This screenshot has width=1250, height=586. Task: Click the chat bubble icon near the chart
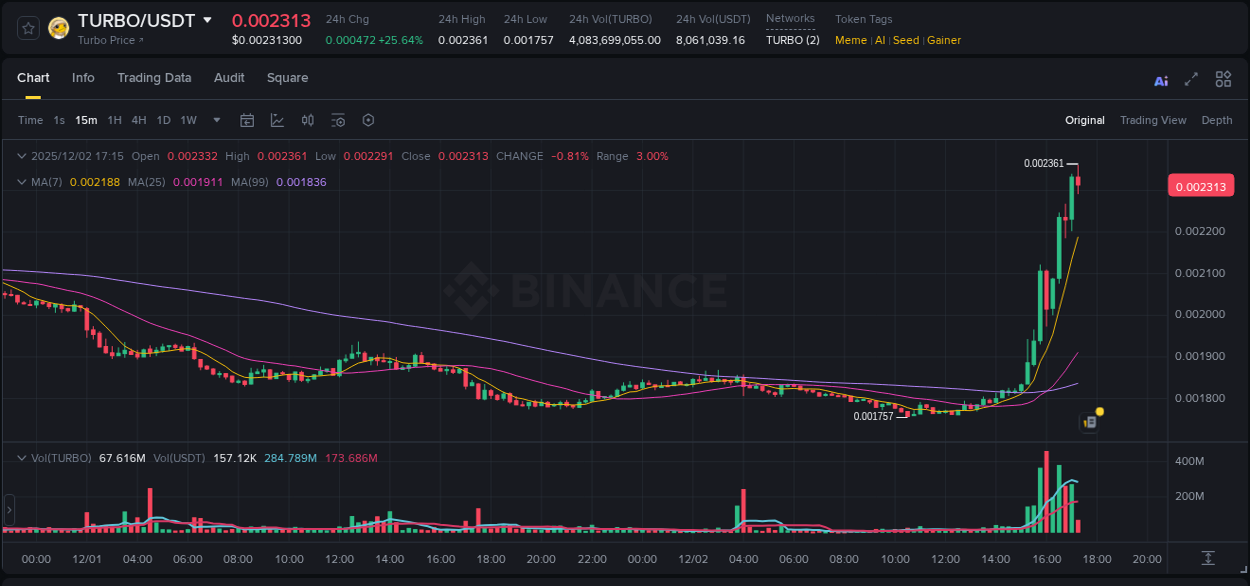1088,422
